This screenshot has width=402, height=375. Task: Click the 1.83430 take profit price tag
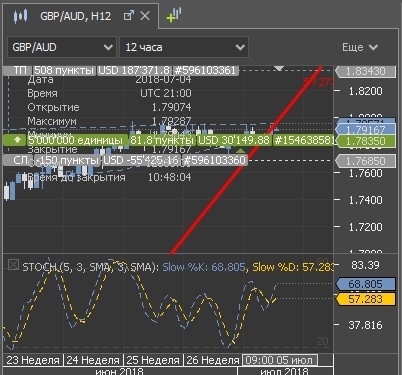click(365, 71)
